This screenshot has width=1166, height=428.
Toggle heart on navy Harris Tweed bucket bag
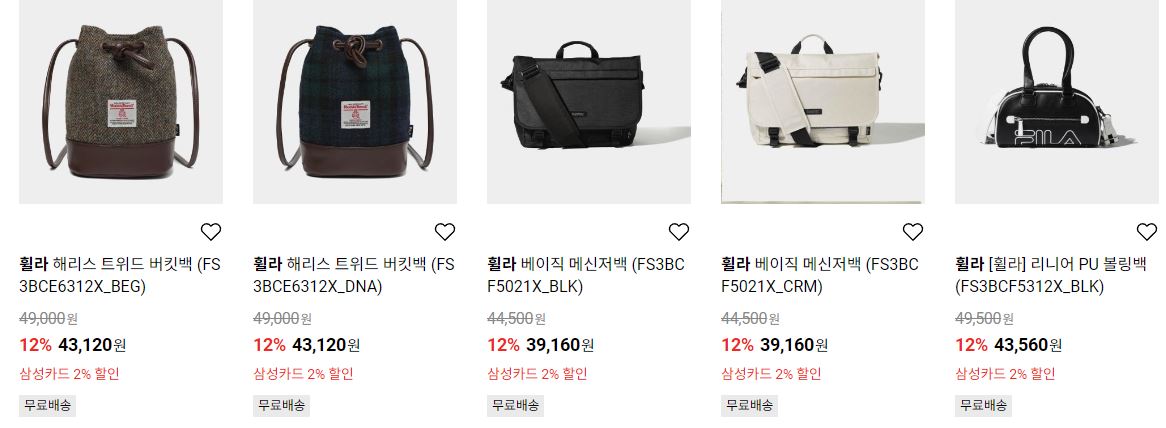click(445, 232)
